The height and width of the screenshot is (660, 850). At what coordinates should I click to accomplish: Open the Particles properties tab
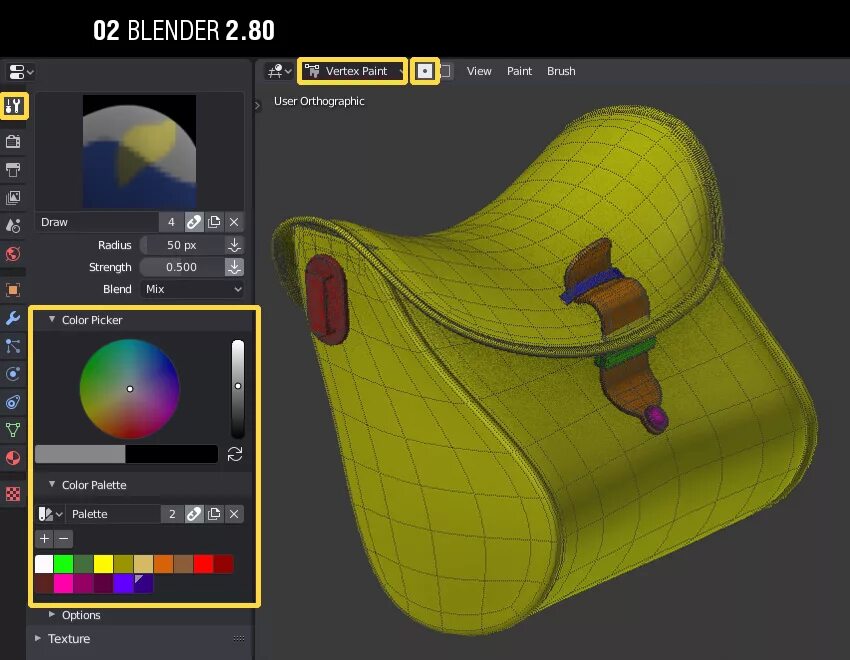[13, 346]
